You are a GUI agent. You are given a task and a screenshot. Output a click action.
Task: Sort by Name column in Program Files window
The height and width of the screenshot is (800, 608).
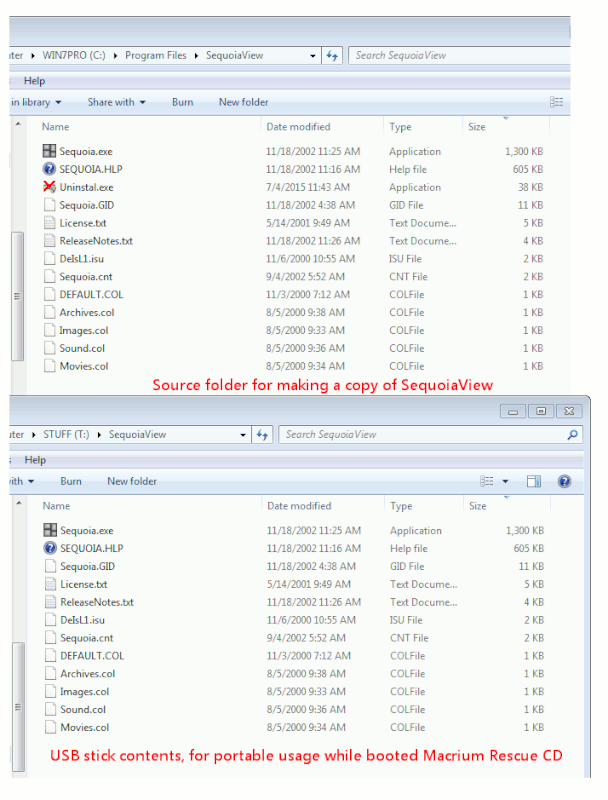(56, 127)
